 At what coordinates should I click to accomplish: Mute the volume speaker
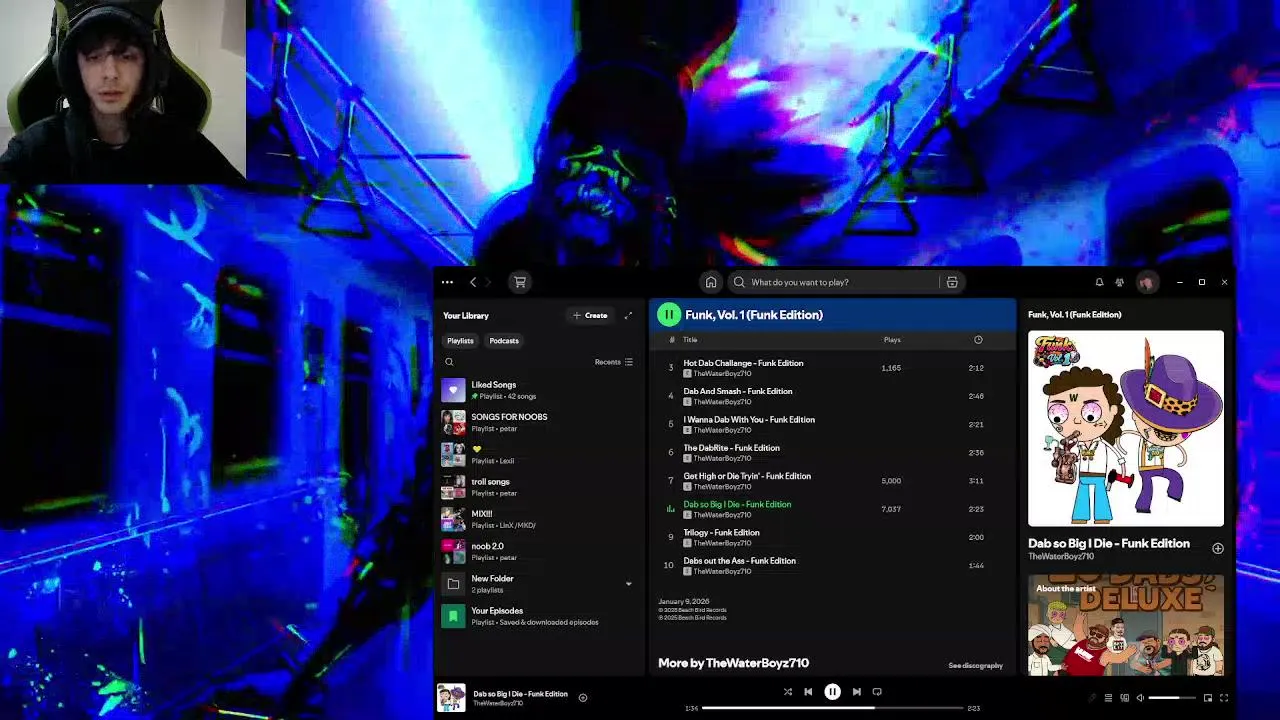(1140, 698)
